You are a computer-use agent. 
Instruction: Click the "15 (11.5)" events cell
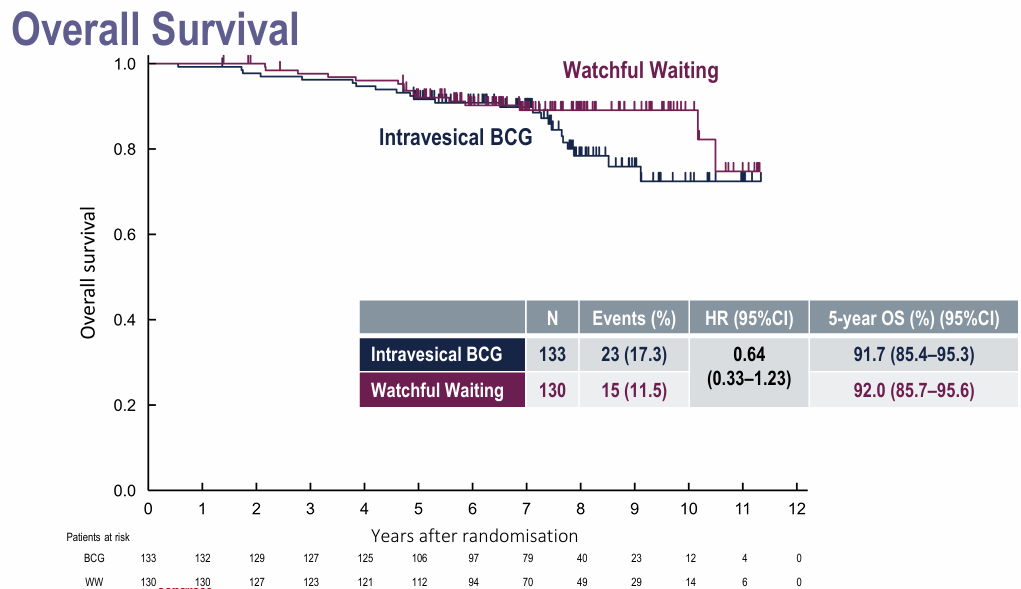coord(634,390)
